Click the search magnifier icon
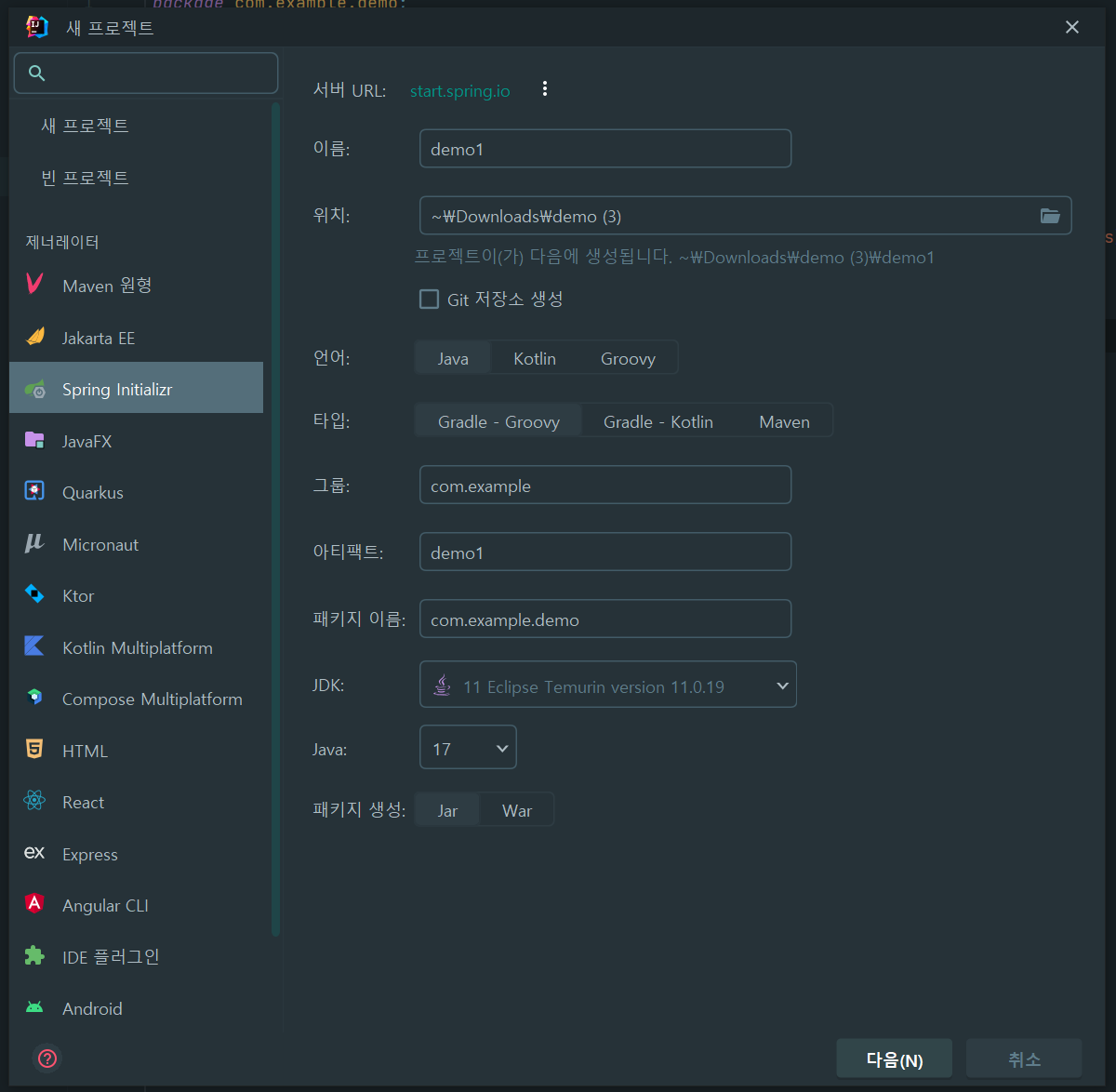1116x1092 pixels. [x=37, y=73]
